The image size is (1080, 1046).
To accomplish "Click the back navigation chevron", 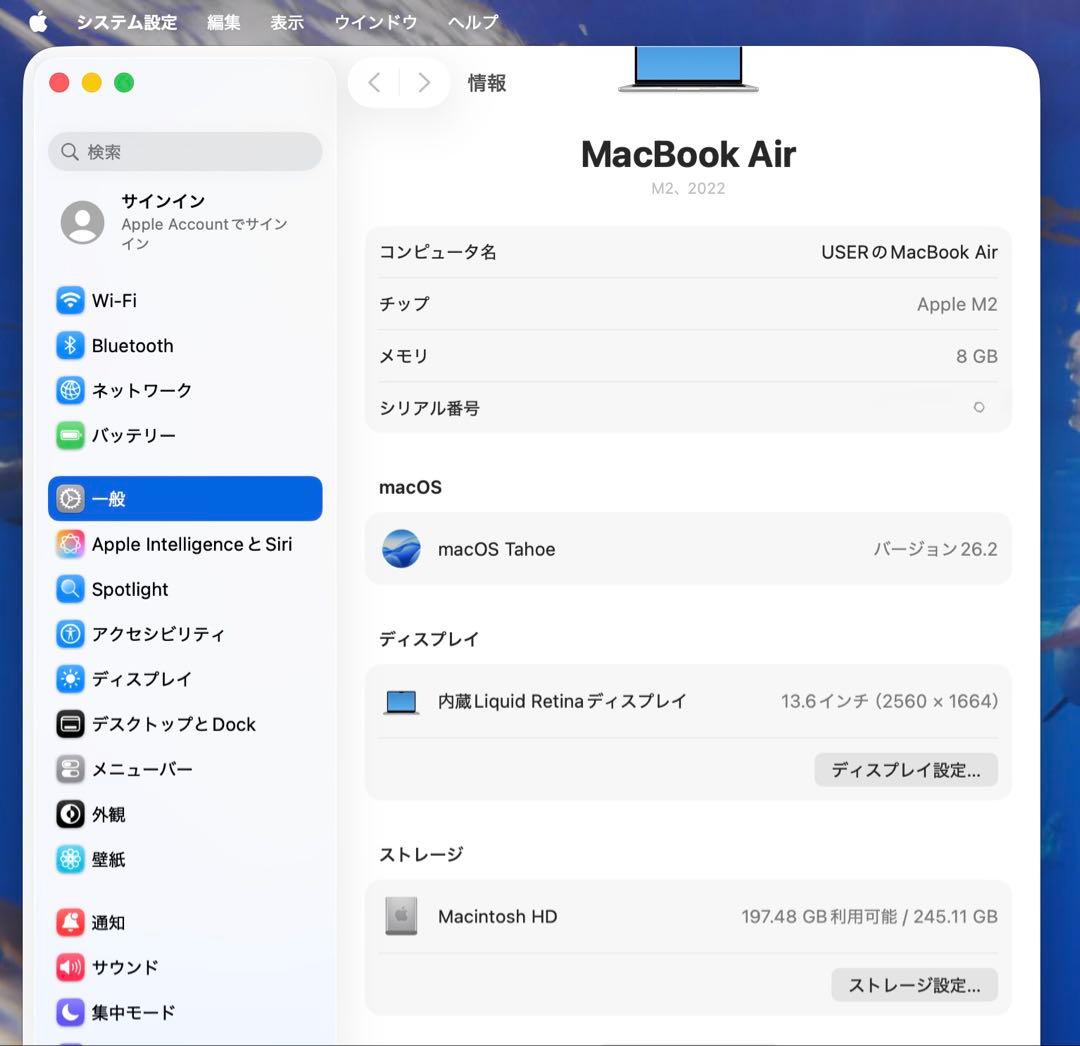I will (374, 83).
